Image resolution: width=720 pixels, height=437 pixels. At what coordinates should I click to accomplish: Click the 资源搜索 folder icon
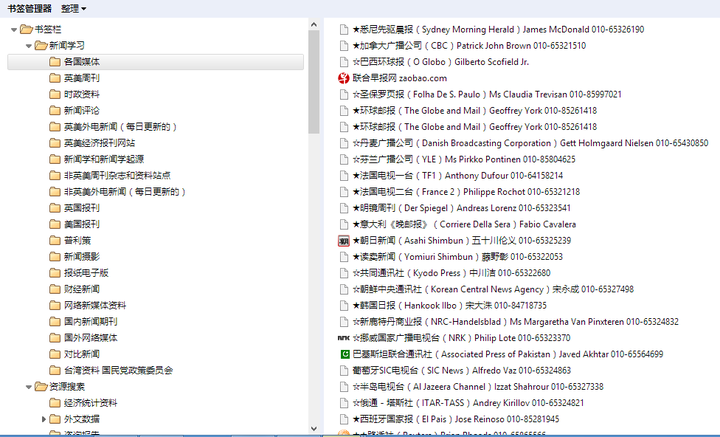pyautogui.click(x=41, y=387)
